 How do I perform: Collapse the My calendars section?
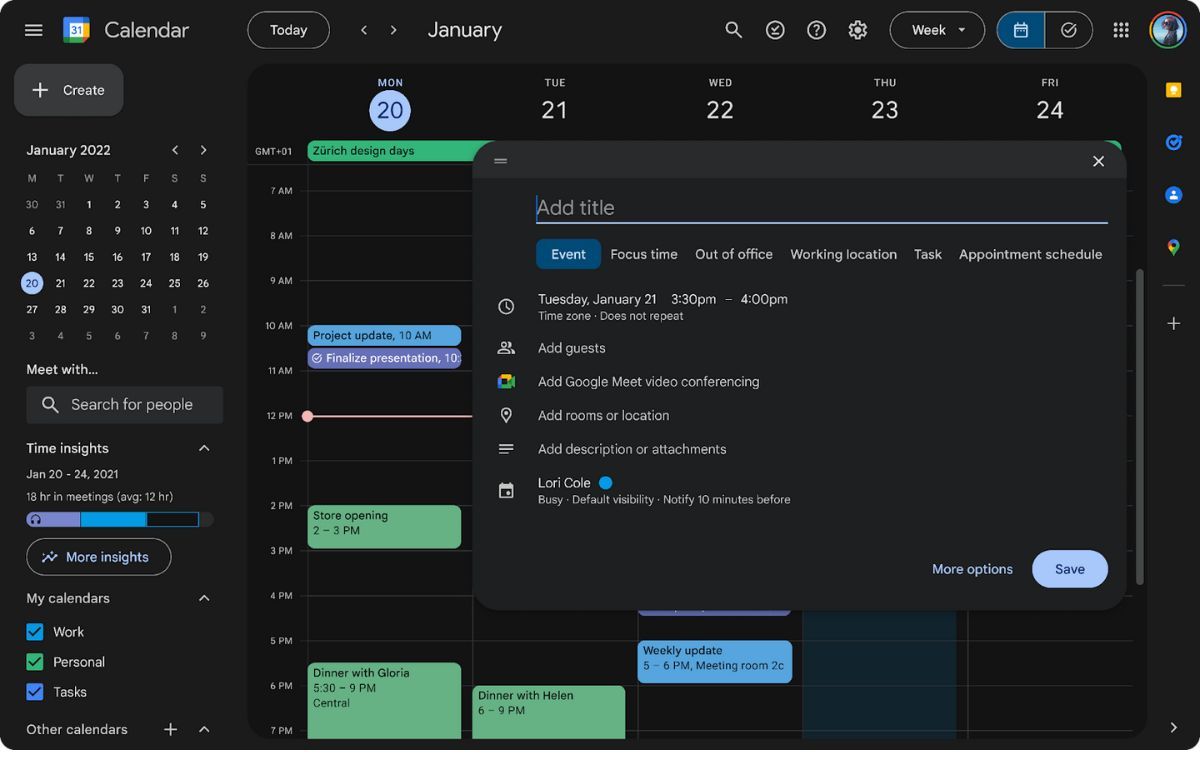[x=204, y=598]
